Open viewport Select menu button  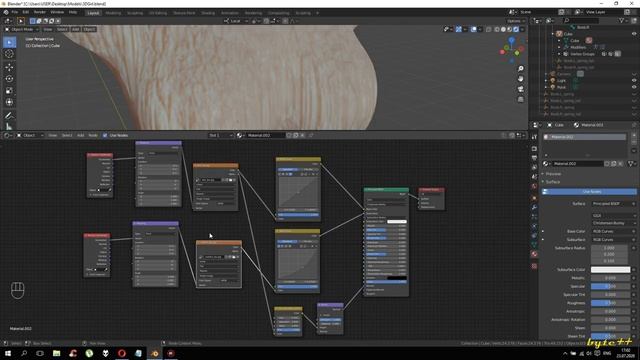pos(62,29)
